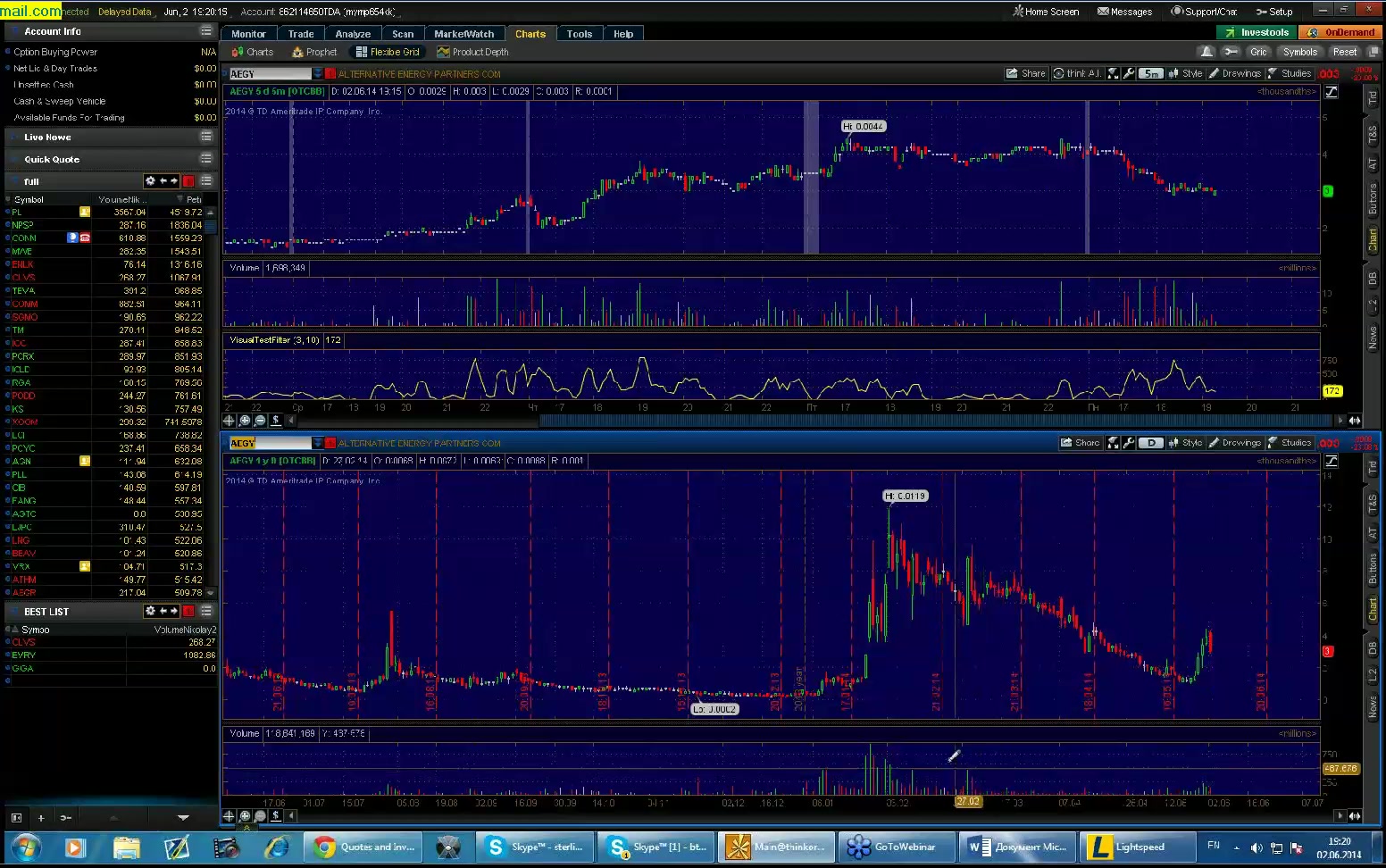Image resolution: width=1386 pixels, height=868 pixels.
Task: Click the upper chart crosshair pan icon
Action: point(230,420)
